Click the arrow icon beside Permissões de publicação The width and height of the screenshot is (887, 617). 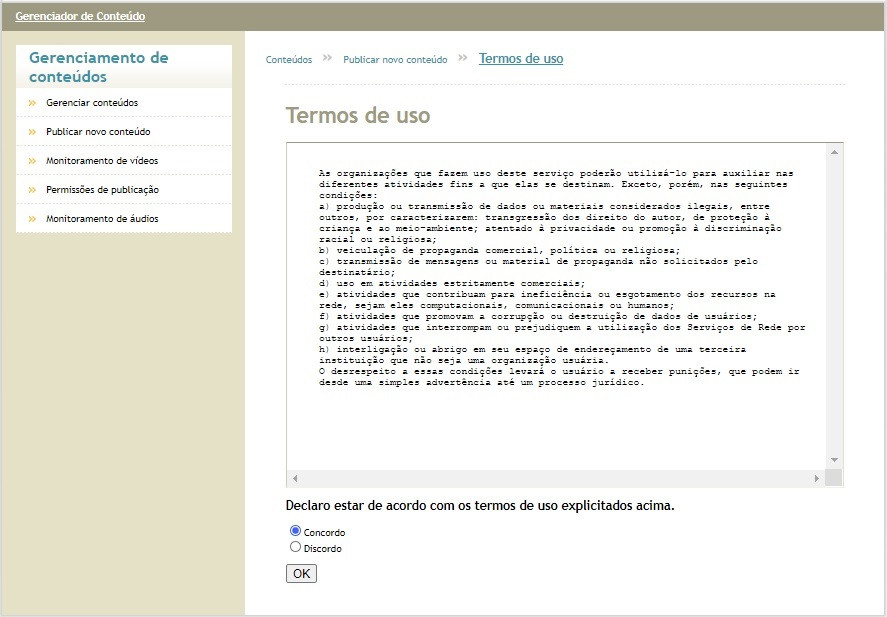tap(32, 190)
